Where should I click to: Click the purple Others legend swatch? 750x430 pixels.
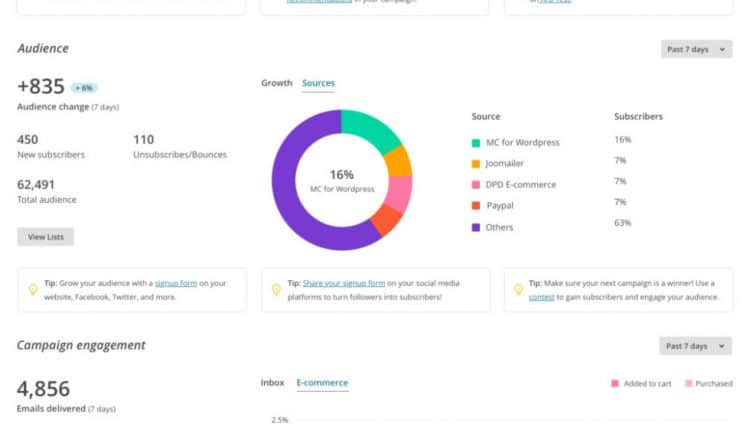[x=476, y=227]
